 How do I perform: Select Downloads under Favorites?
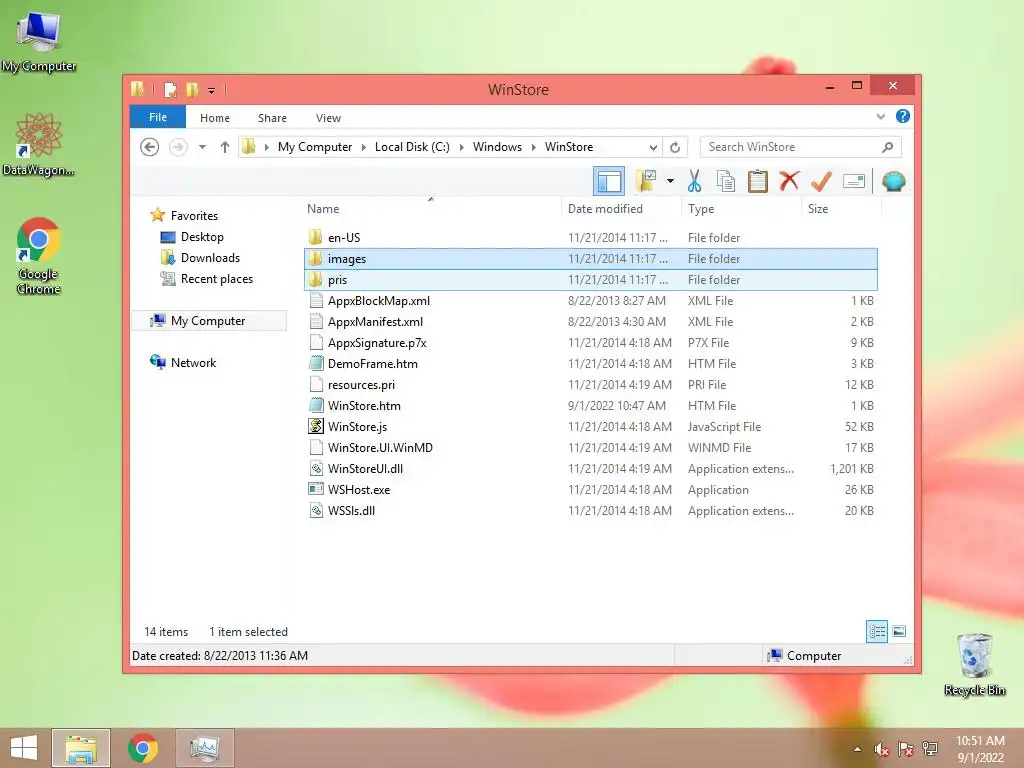point(210,258)
